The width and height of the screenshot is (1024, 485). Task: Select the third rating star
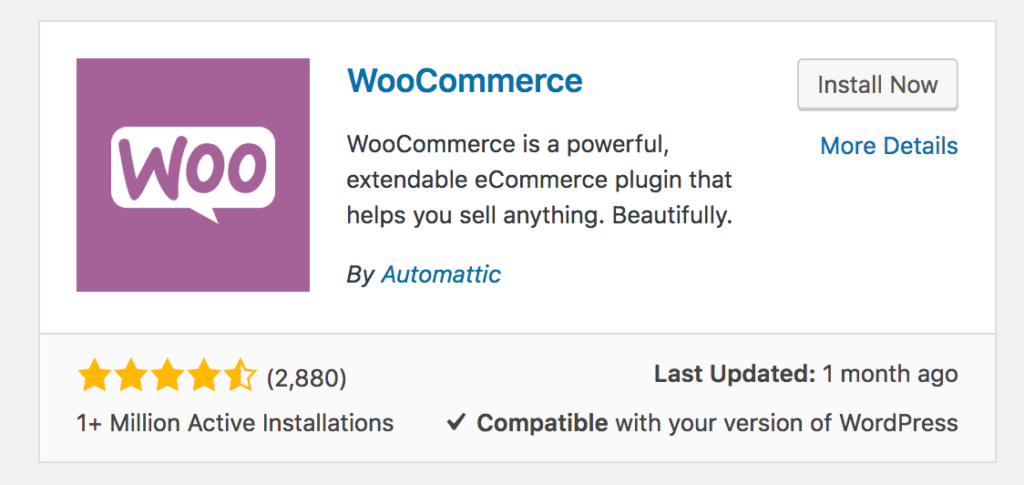point(168,377)
